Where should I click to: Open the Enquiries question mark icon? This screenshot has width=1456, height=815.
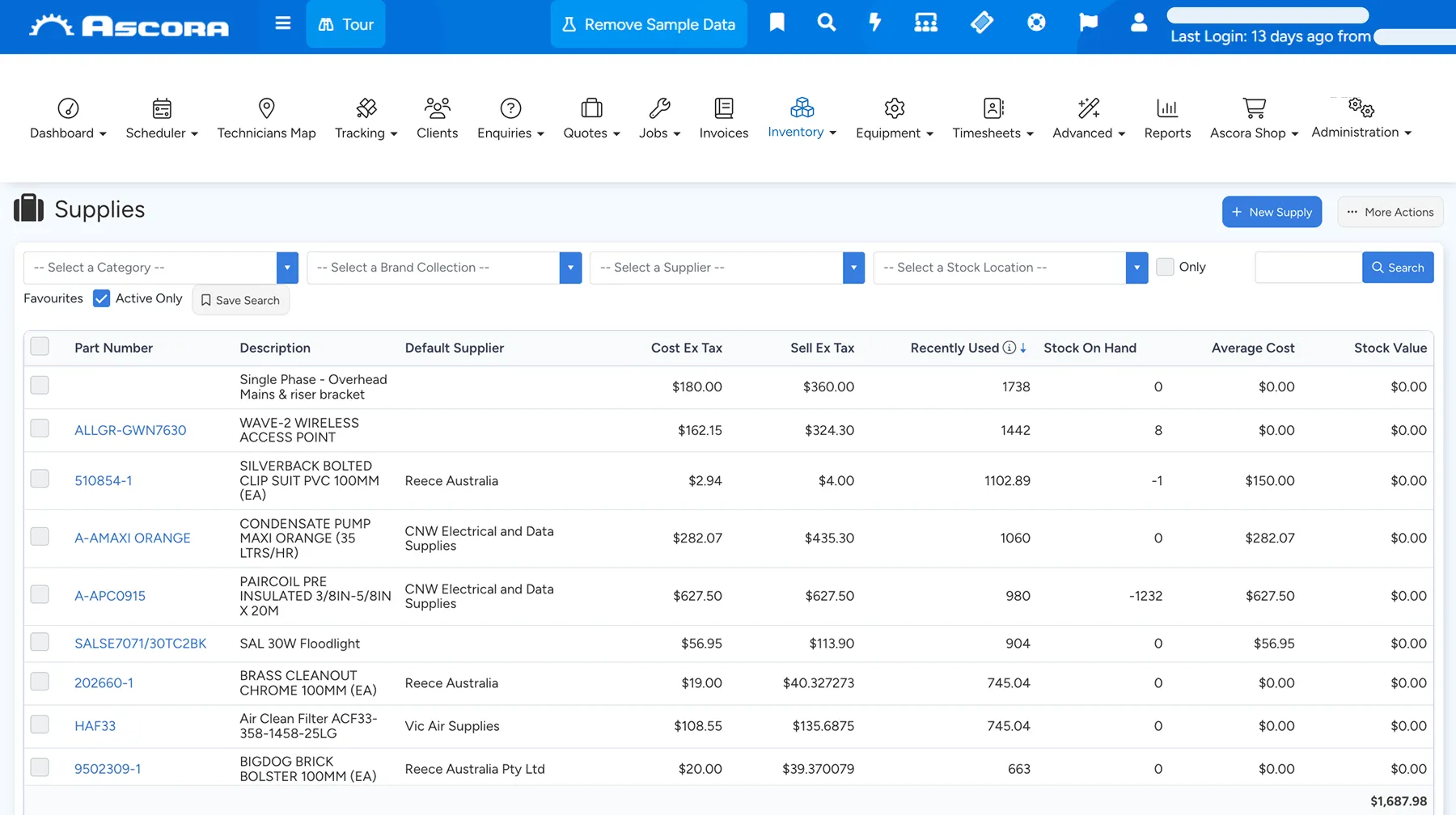[x=510, y=108]
